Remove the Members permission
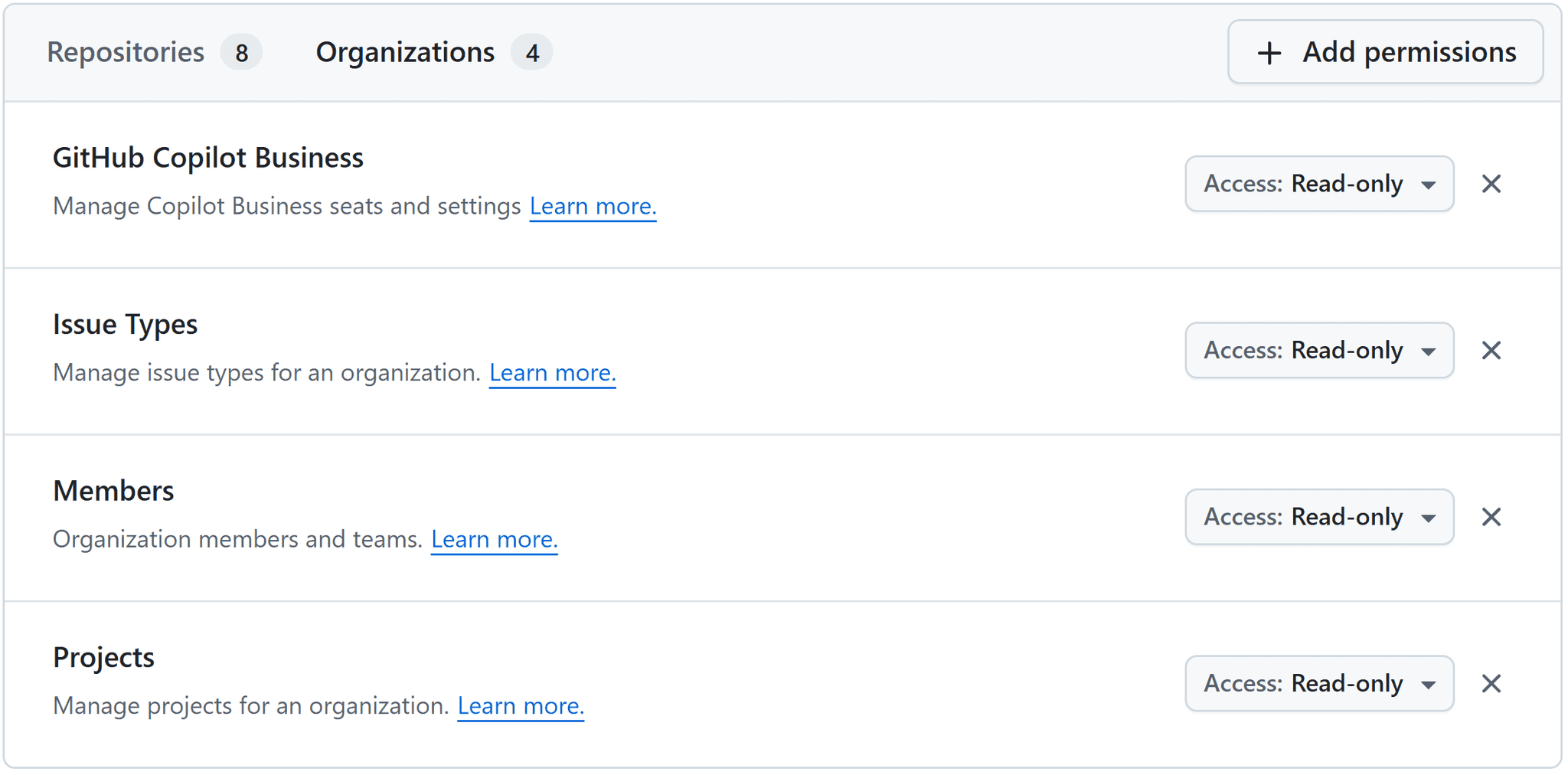The height and width of the screenshot is (775, 1568). pos(1491,517)
